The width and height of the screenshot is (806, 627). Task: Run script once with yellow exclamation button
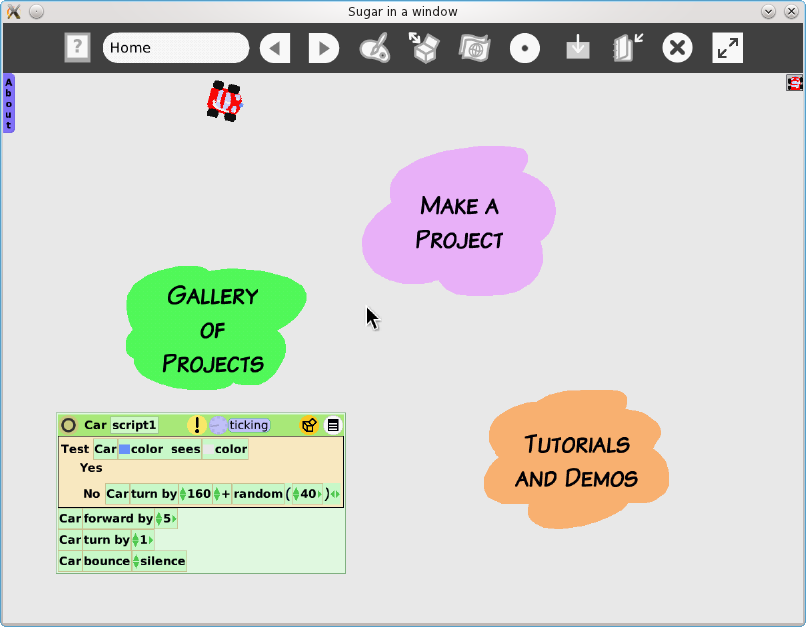pos(197,425)
